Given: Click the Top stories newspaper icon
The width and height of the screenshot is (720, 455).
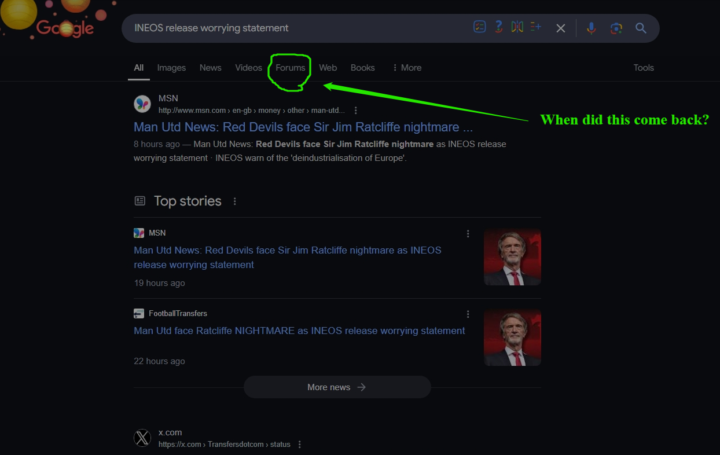Looking at the screenshot, I should click(x=140, y=201).
